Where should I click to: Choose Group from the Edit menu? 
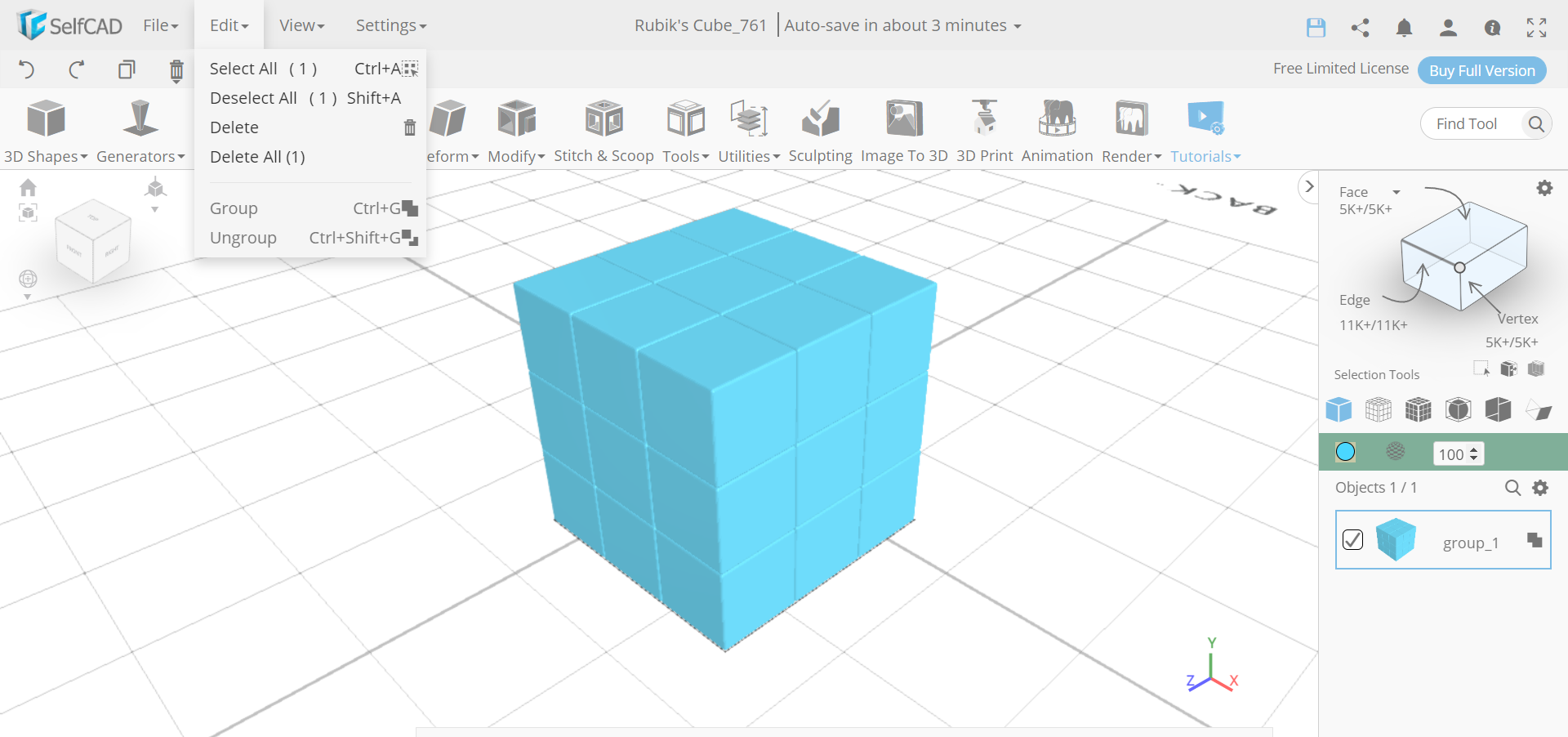(310, 208)
